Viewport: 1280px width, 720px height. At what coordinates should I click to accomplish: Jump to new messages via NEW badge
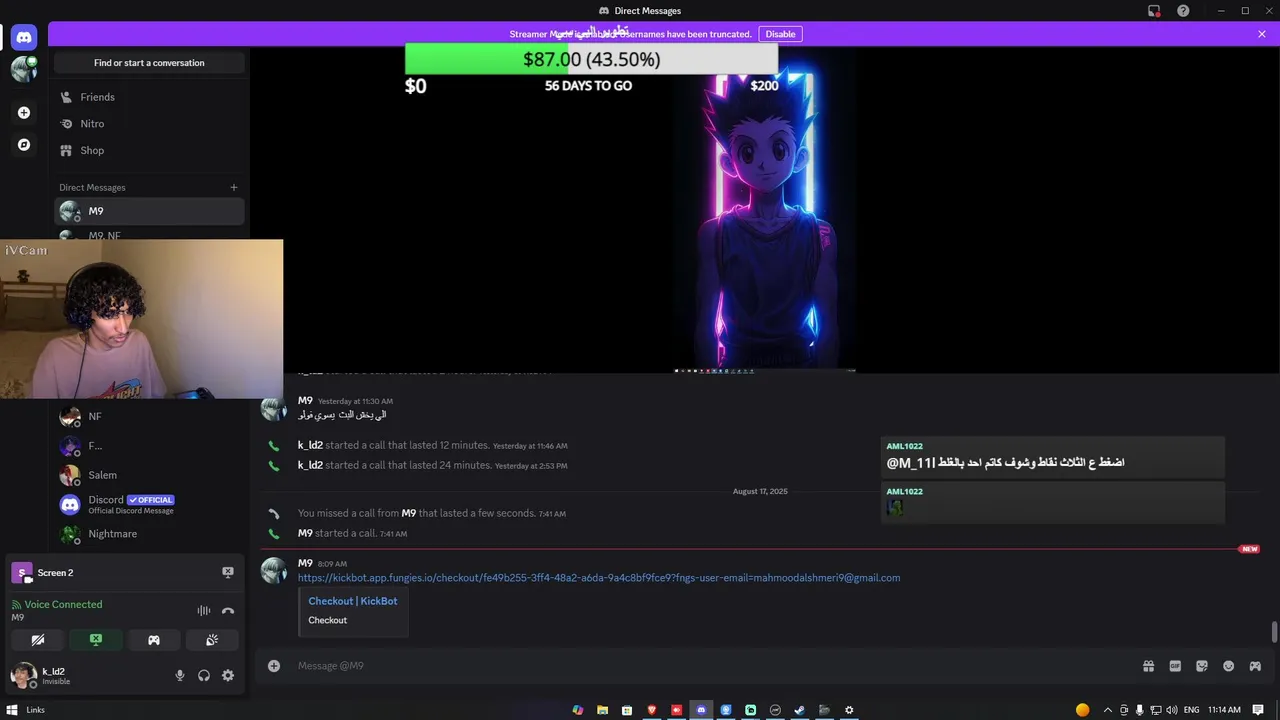[1249, 549]
